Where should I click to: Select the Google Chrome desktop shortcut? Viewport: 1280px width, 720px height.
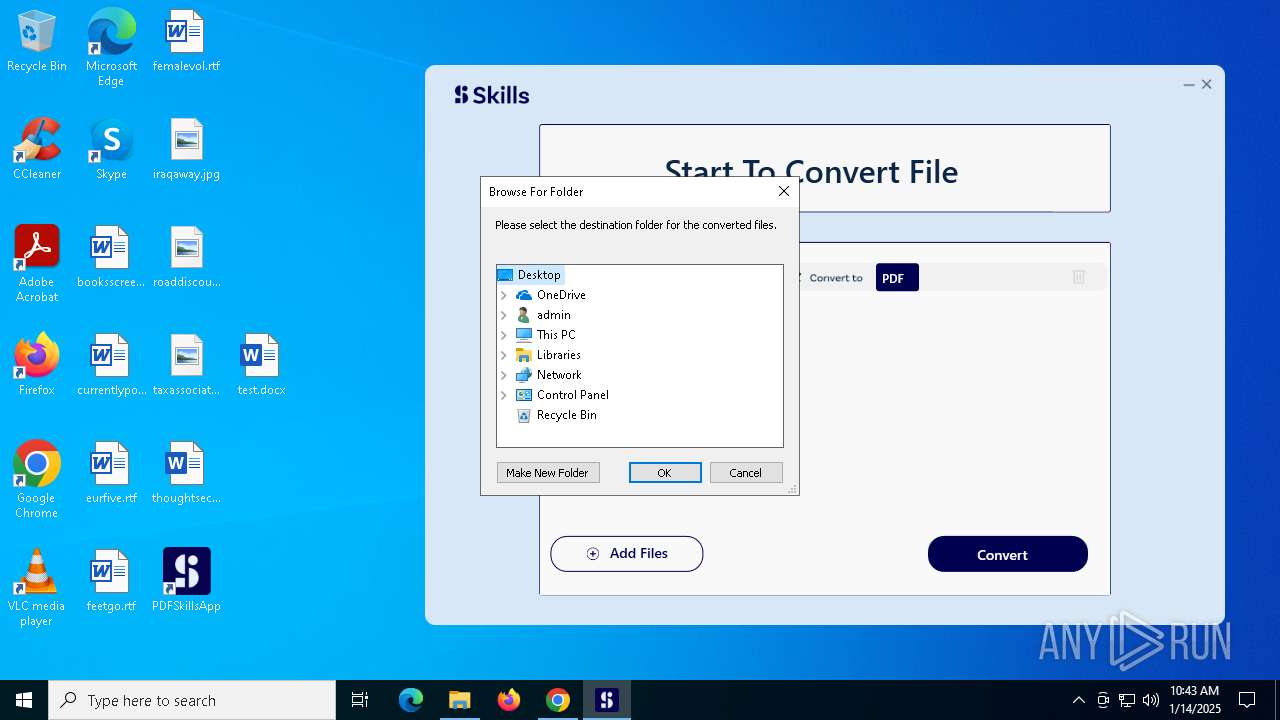pyautogui.click(x=37, y=480)
